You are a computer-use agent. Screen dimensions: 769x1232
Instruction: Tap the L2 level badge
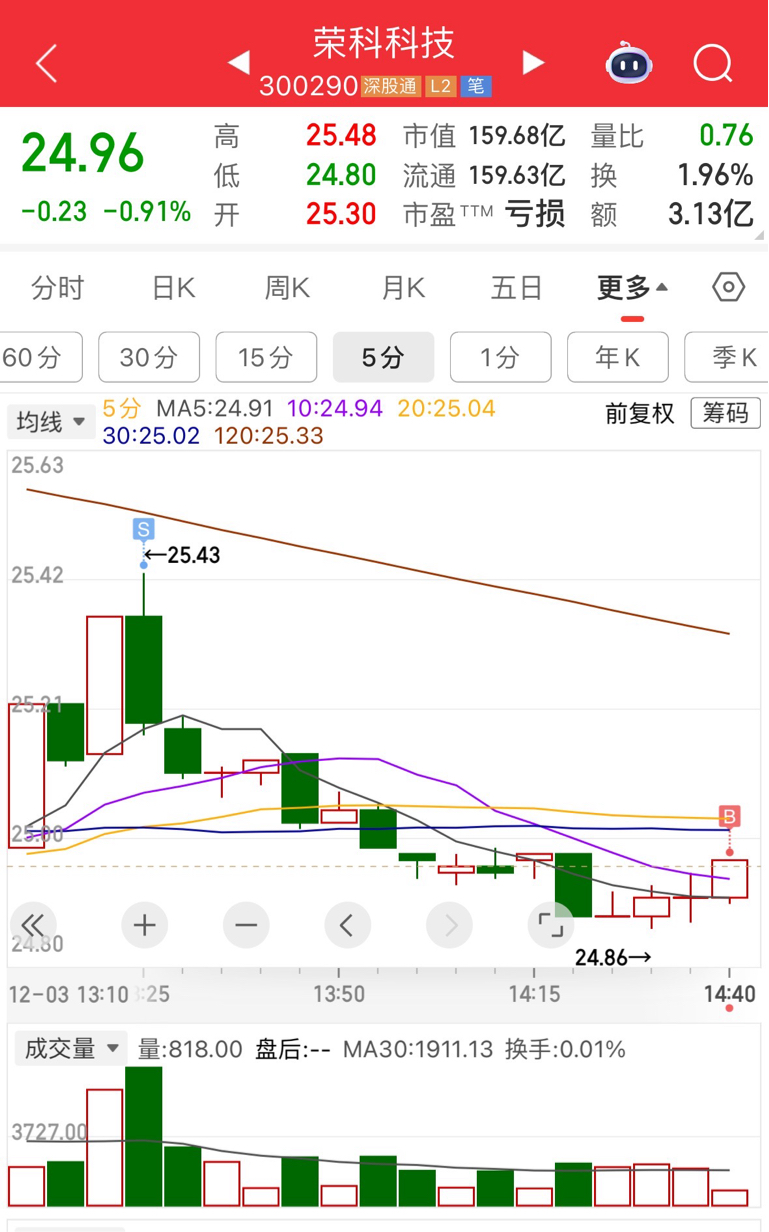[x=441, y=87]
